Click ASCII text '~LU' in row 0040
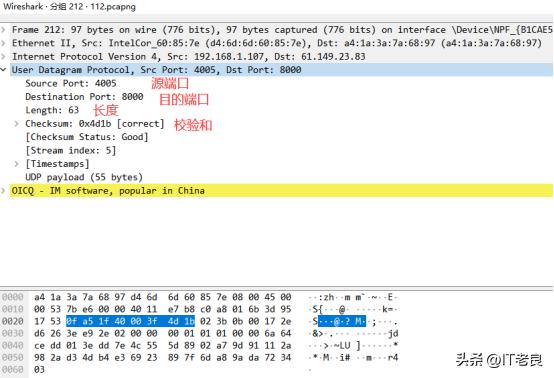The width and height of the screenshot is (554, 378). (342, 345)
